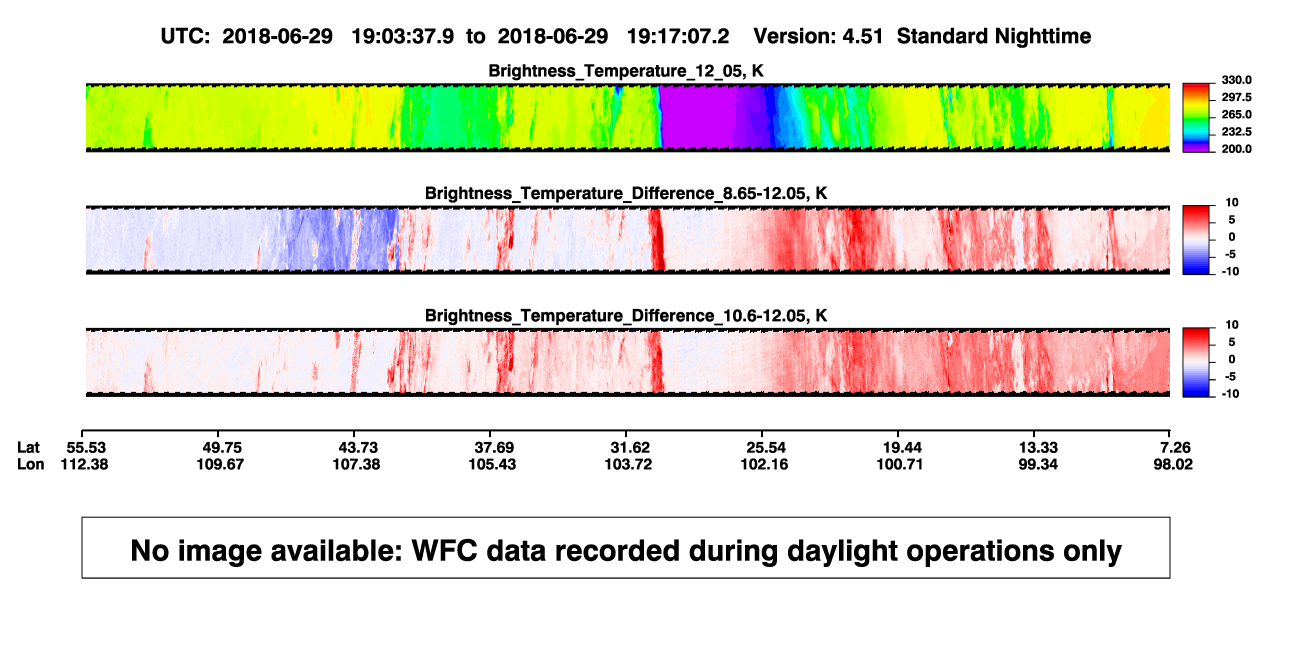1300x667 pixels.
Task: Click the Brightness_Temperature_12_05 plot title
Action: pyautogui.click(x=627, y=71)
